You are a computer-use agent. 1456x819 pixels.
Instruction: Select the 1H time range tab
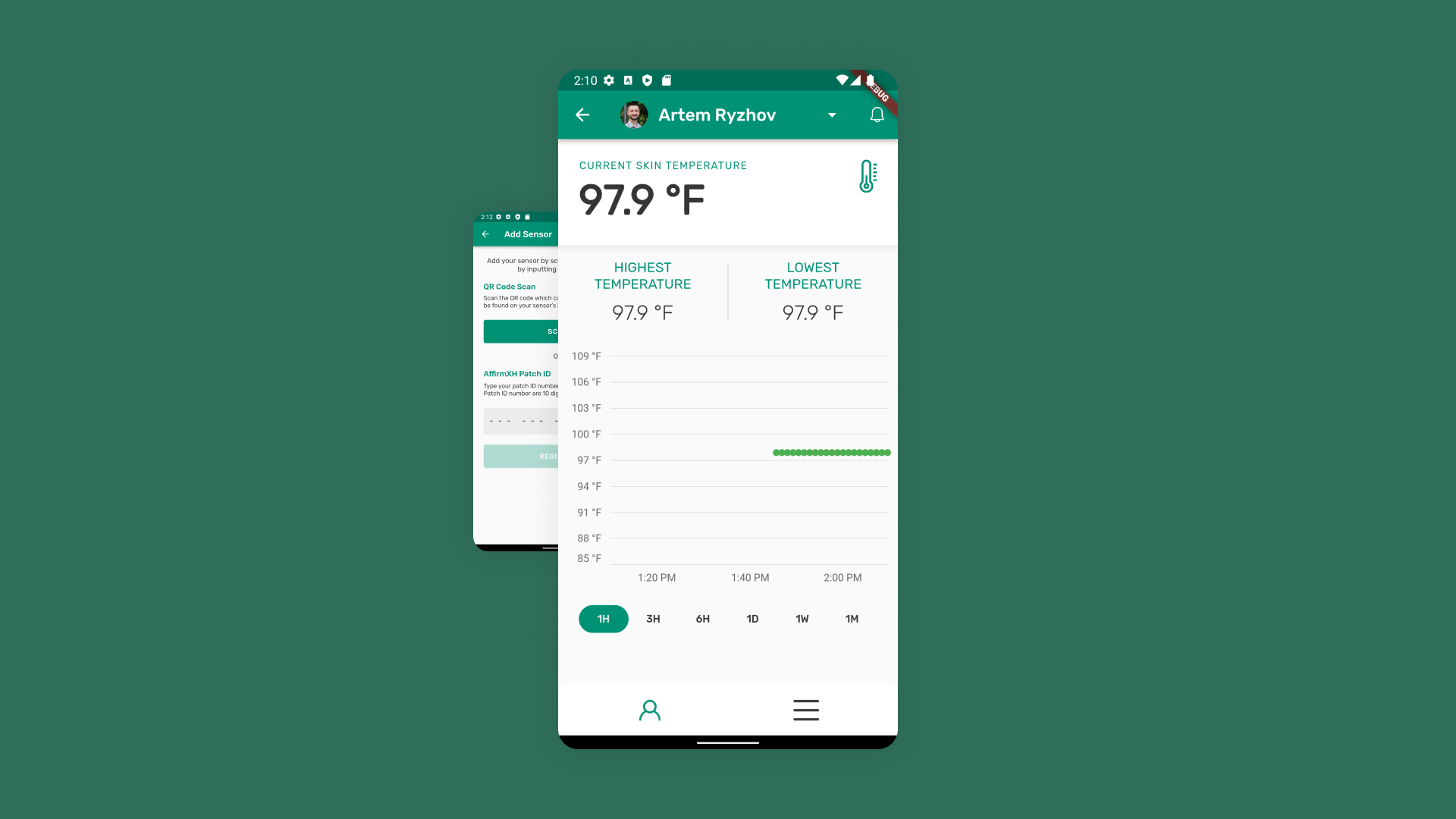pos(603,618)
